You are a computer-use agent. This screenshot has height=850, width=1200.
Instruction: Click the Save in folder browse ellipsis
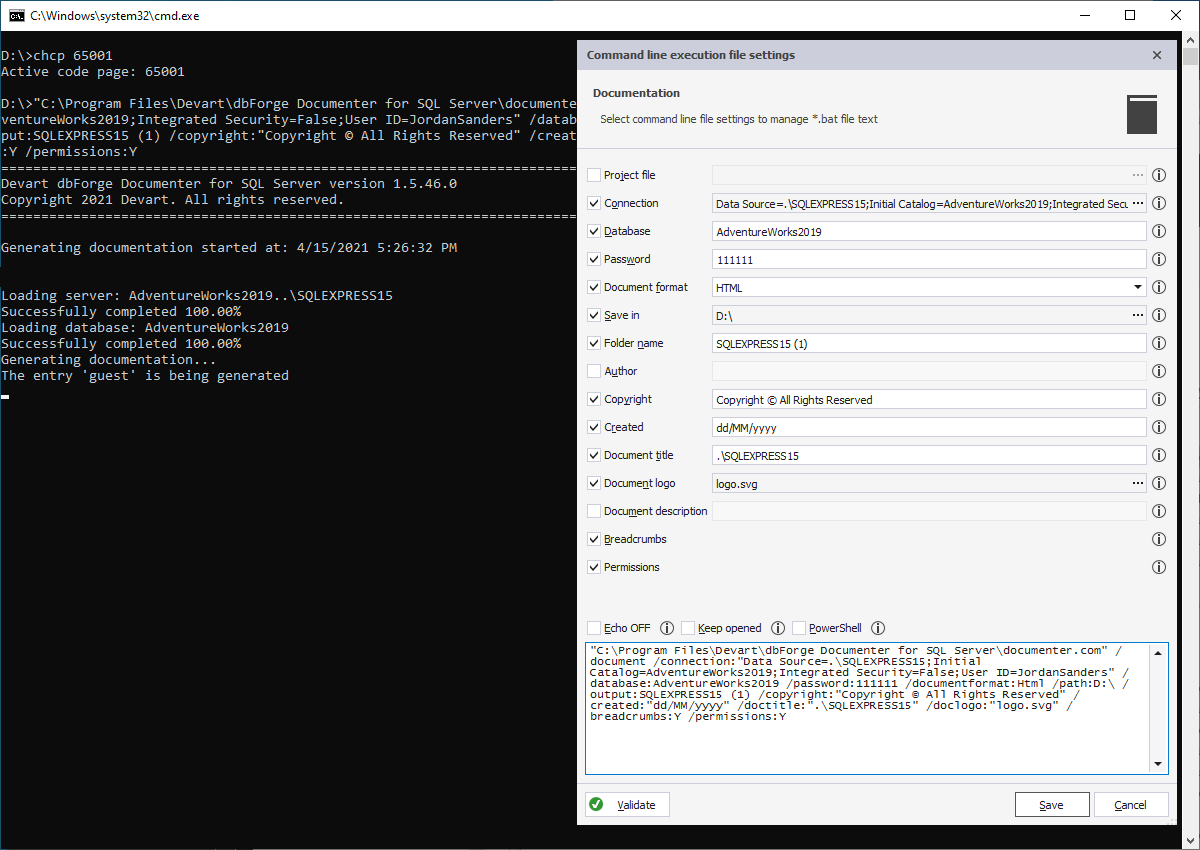(1138, 315)
